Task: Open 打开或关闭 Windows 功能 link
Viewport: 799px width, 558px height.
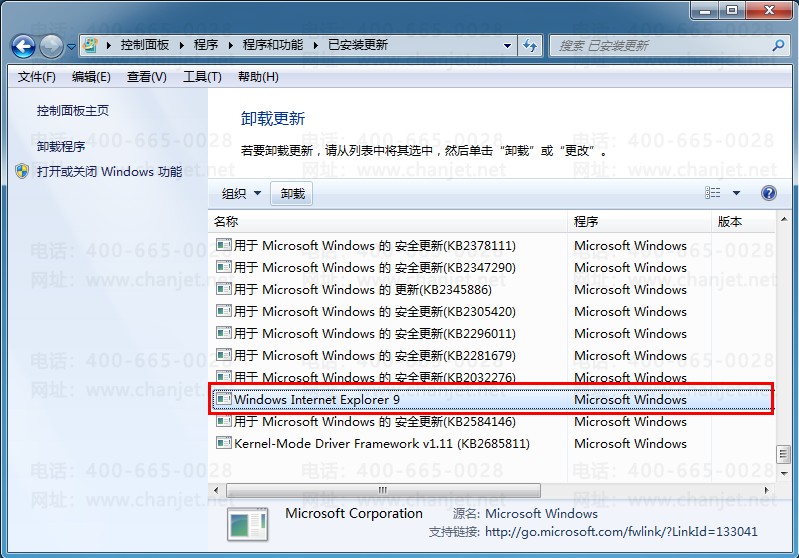Action: [x=110, y=172]
